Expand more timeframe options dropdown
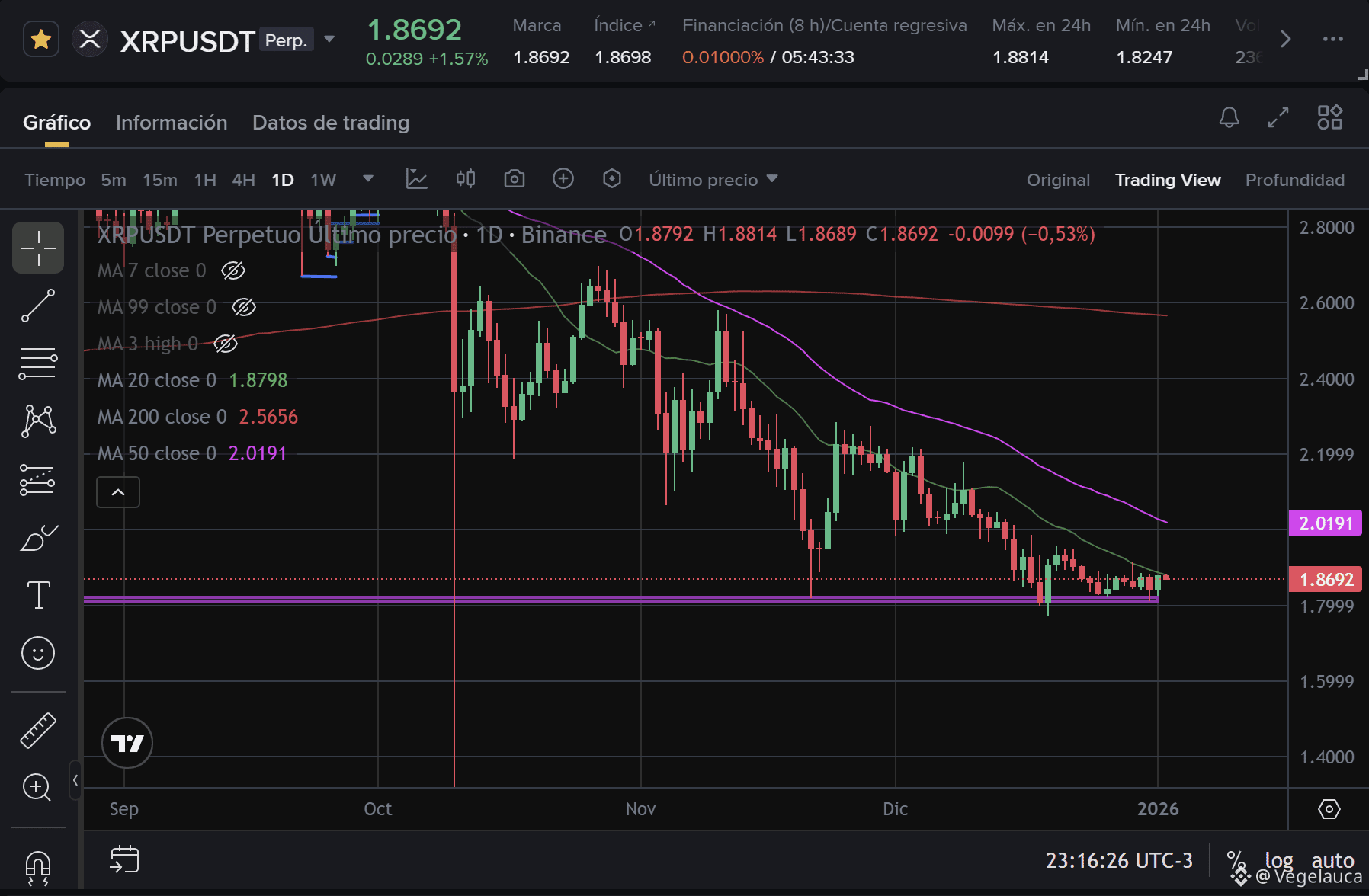The width and height of the screenshot is (1369, 896). click(x=368, y=179)
